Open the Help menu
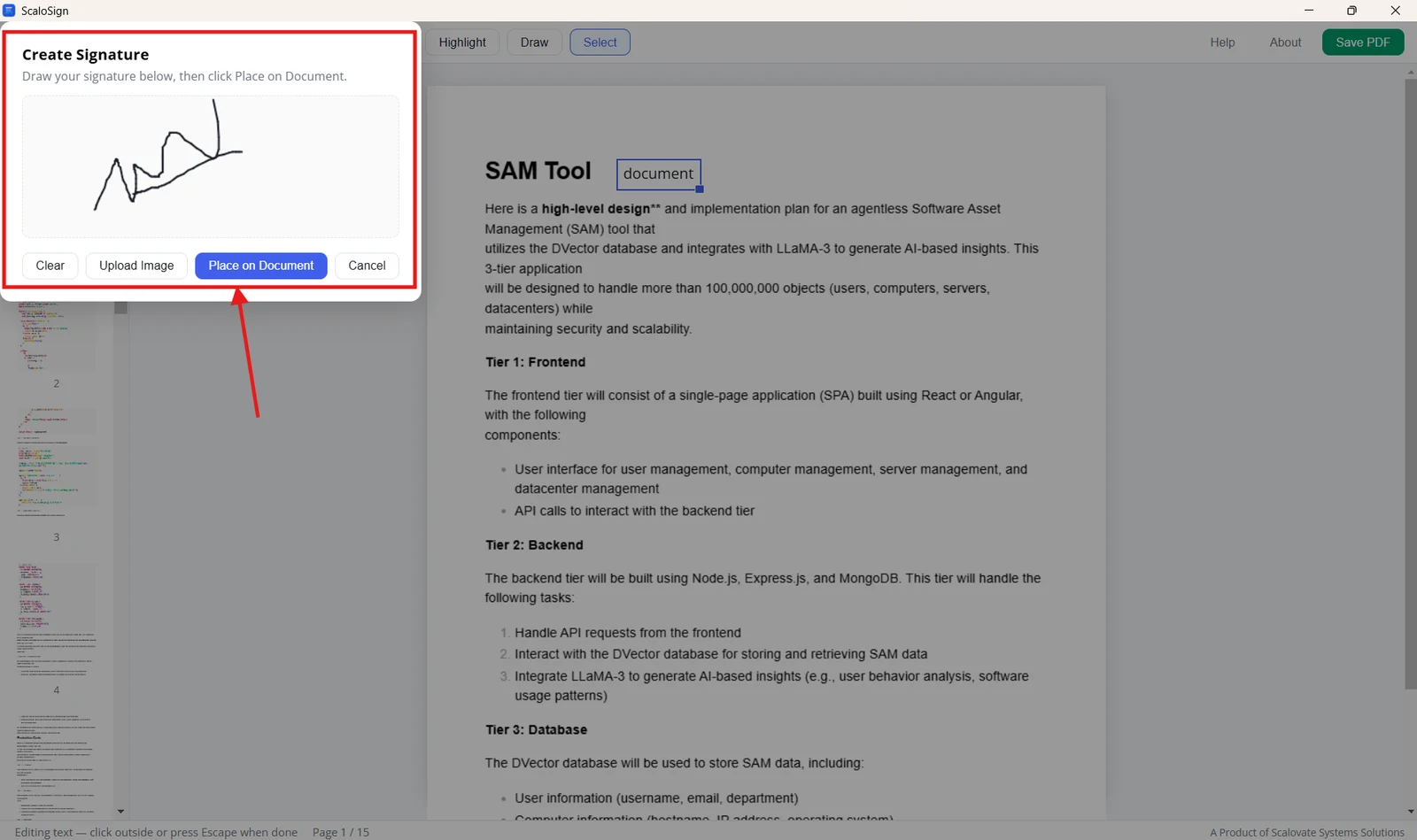Viewport: 1417px width, 840px height. [1222, 42]
